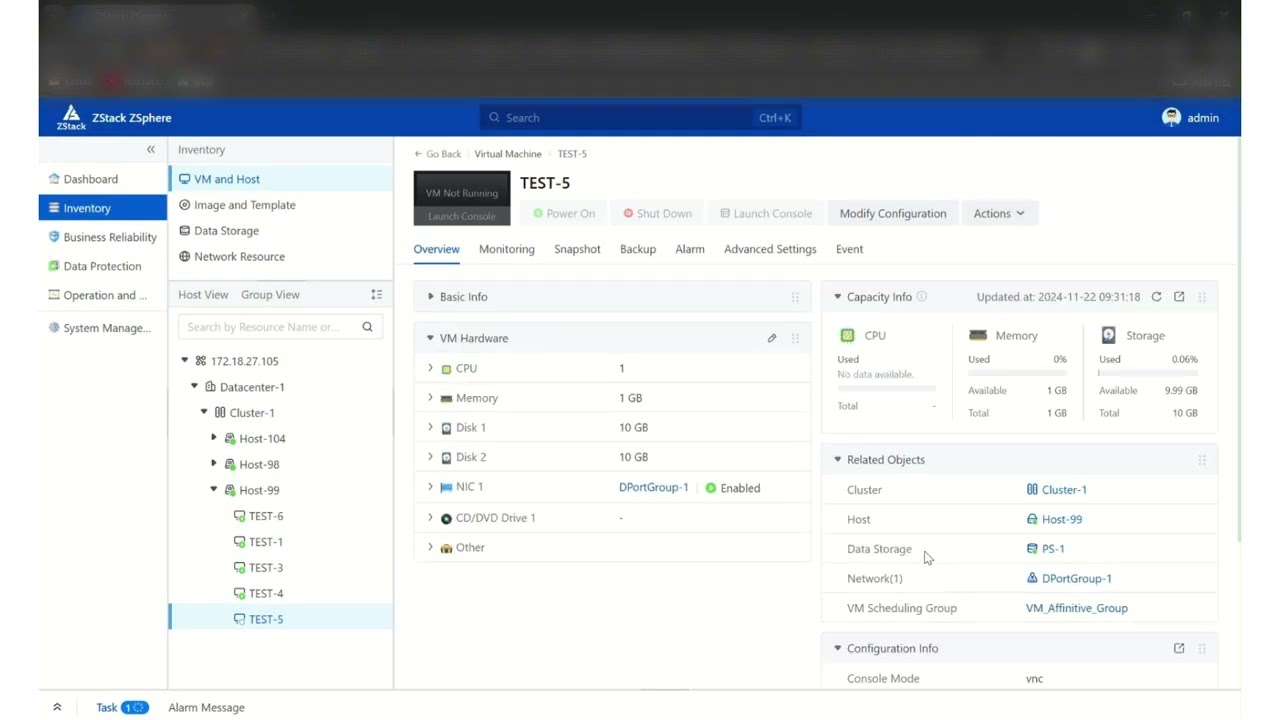This screenshot has width=1280, height=720.
Task: Click the ZStack logo icon
Action: tap(71, 117)
